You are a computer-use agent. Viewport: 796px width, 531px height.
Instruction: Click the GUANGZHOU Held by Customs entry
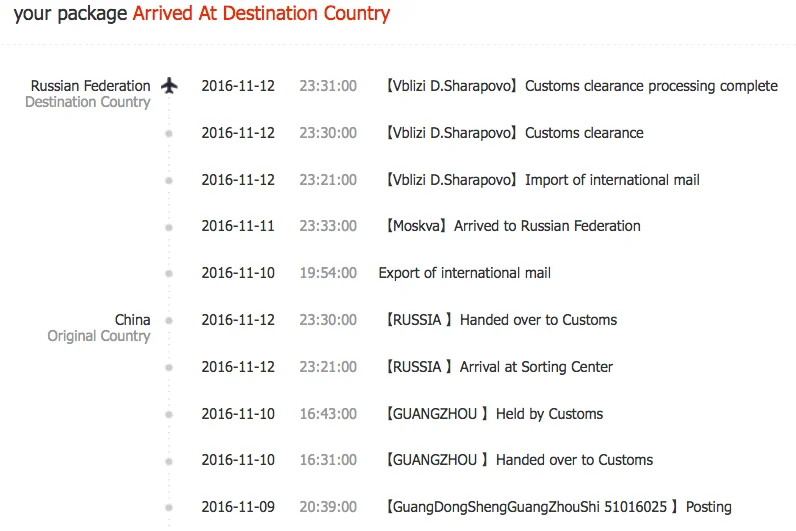pos(493,414)
